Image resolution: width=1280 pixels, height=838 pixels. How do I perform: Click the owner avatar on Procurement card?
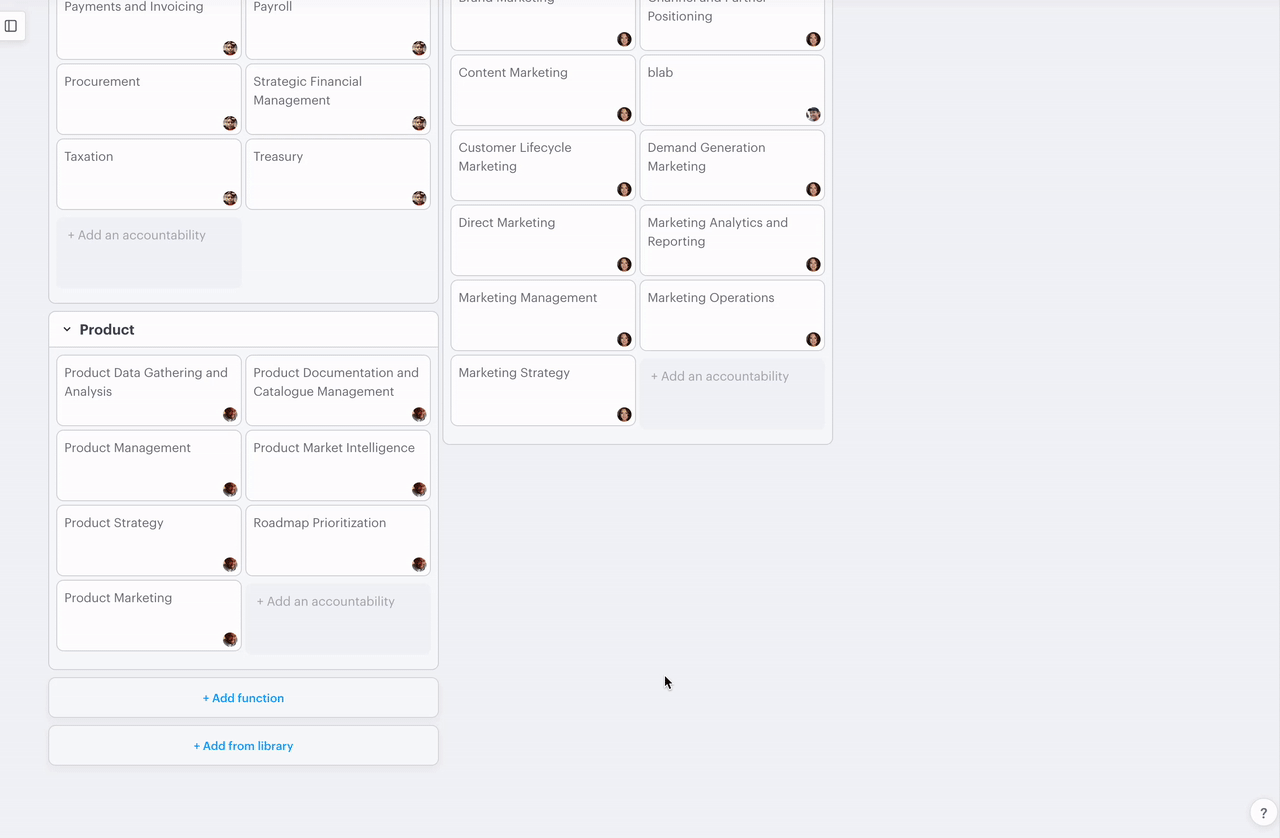230,124
